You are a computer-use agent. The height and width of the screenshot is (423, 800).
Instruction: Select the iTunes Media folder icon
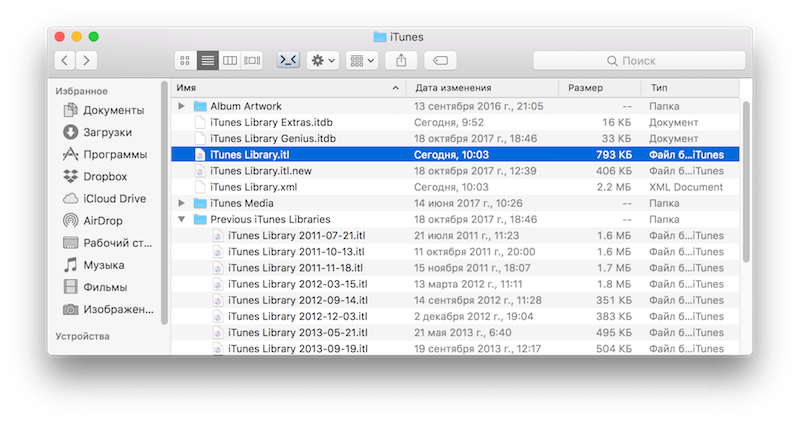pos(200,203)
